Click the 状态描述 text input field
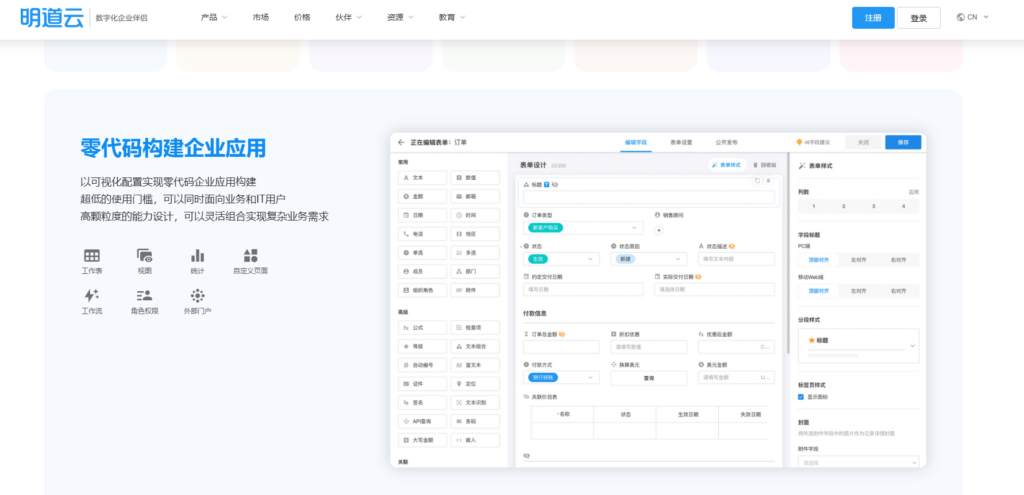 tap(737, 259)
